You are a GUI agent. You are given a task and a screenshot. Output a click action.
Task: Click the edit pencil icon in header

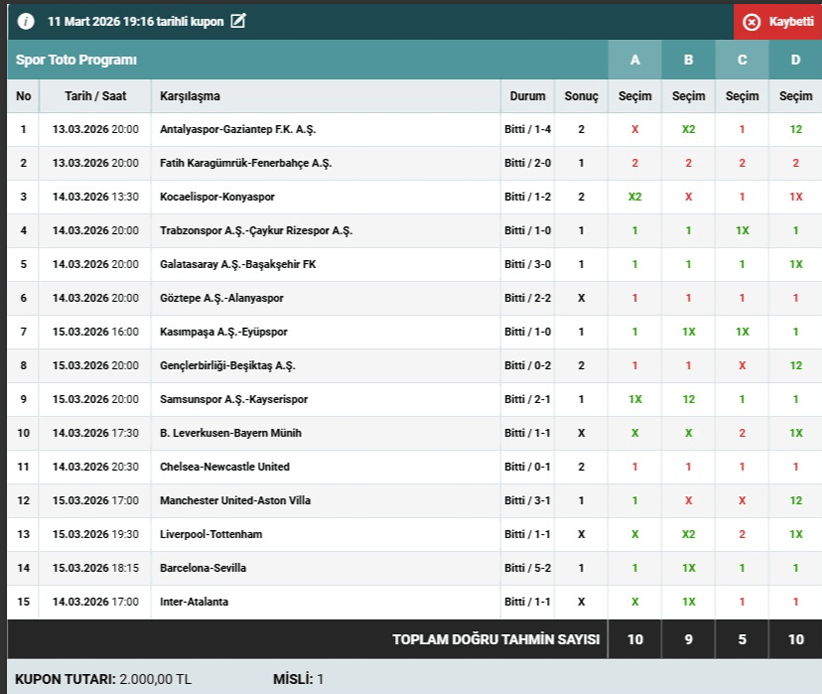238,21
